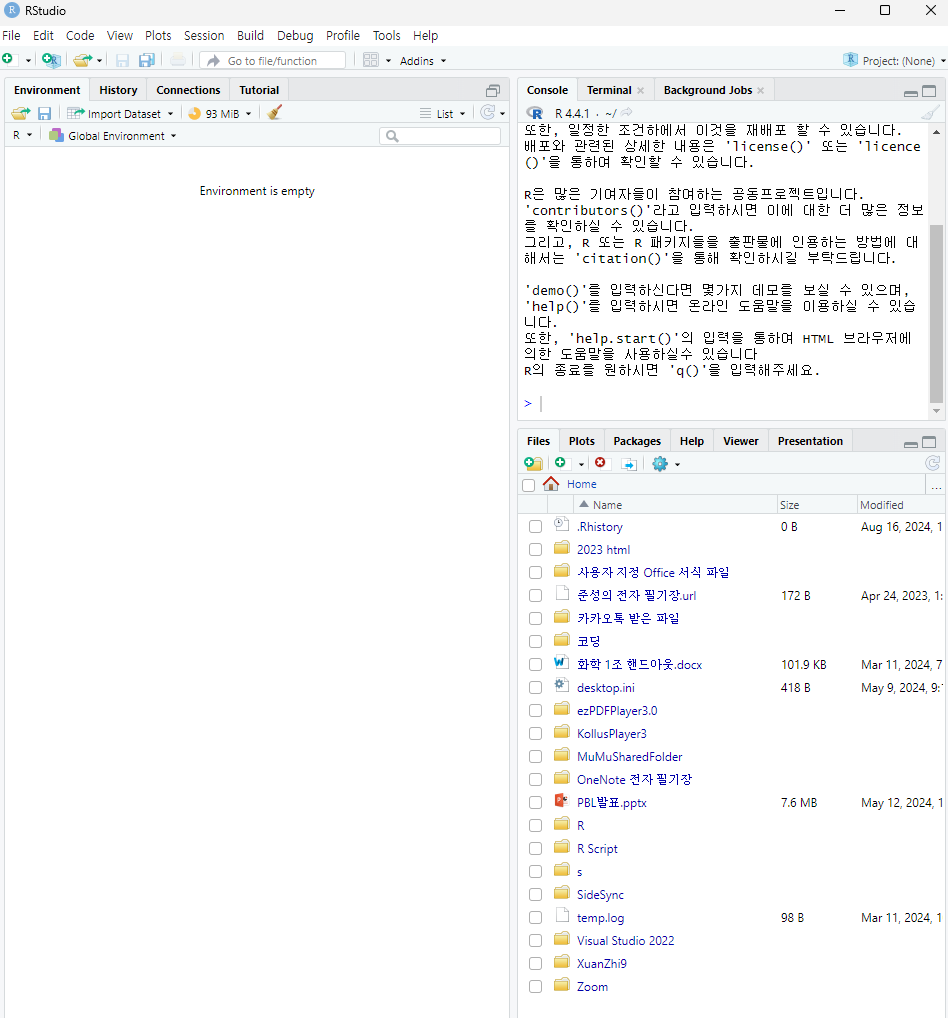Check the .Rhistory file checkbox
Viewport: 948px width, 1018px height.
tap(535, 527)
